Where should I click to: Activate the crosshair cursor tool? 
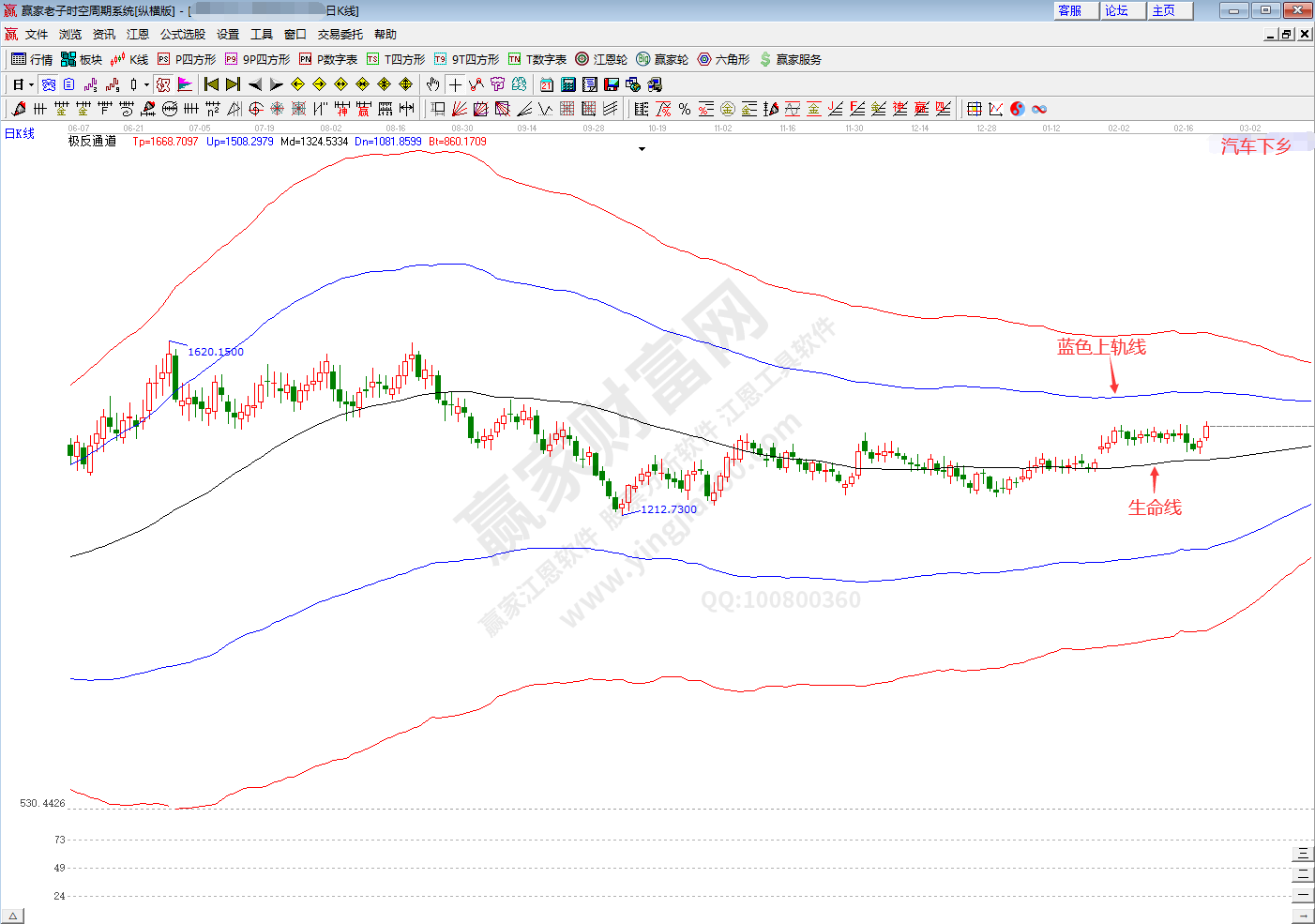(x=455, y=84)
